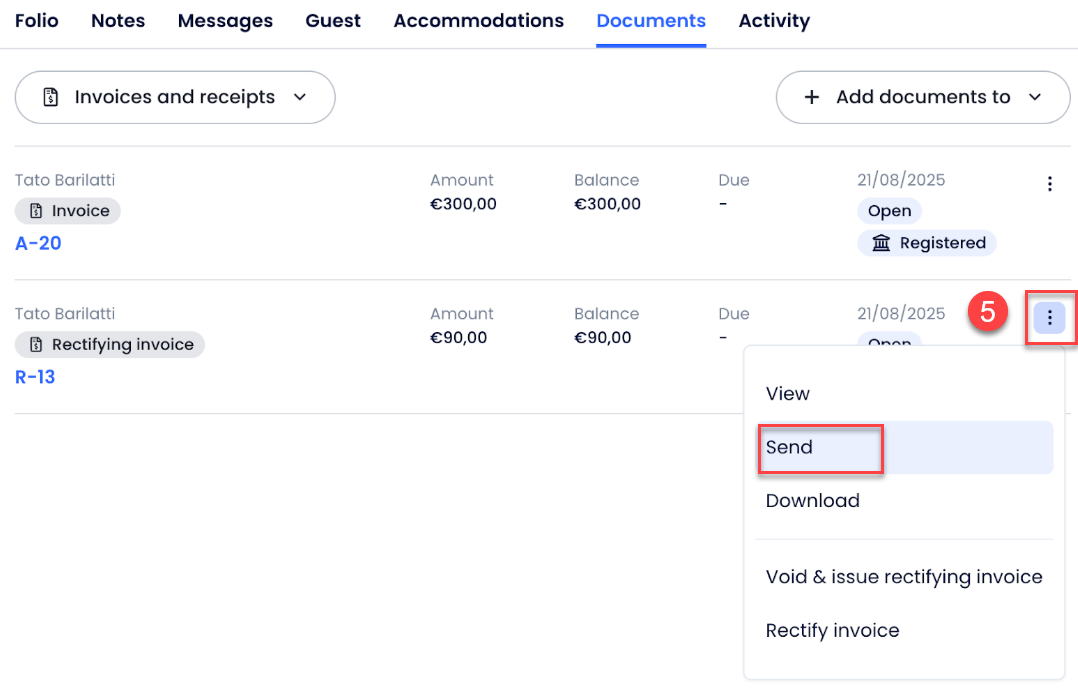This screenshot has height=690, width=1078.
Task: Open the Accommodations tab
Action: pyautogui.click(x=478, y=21)
